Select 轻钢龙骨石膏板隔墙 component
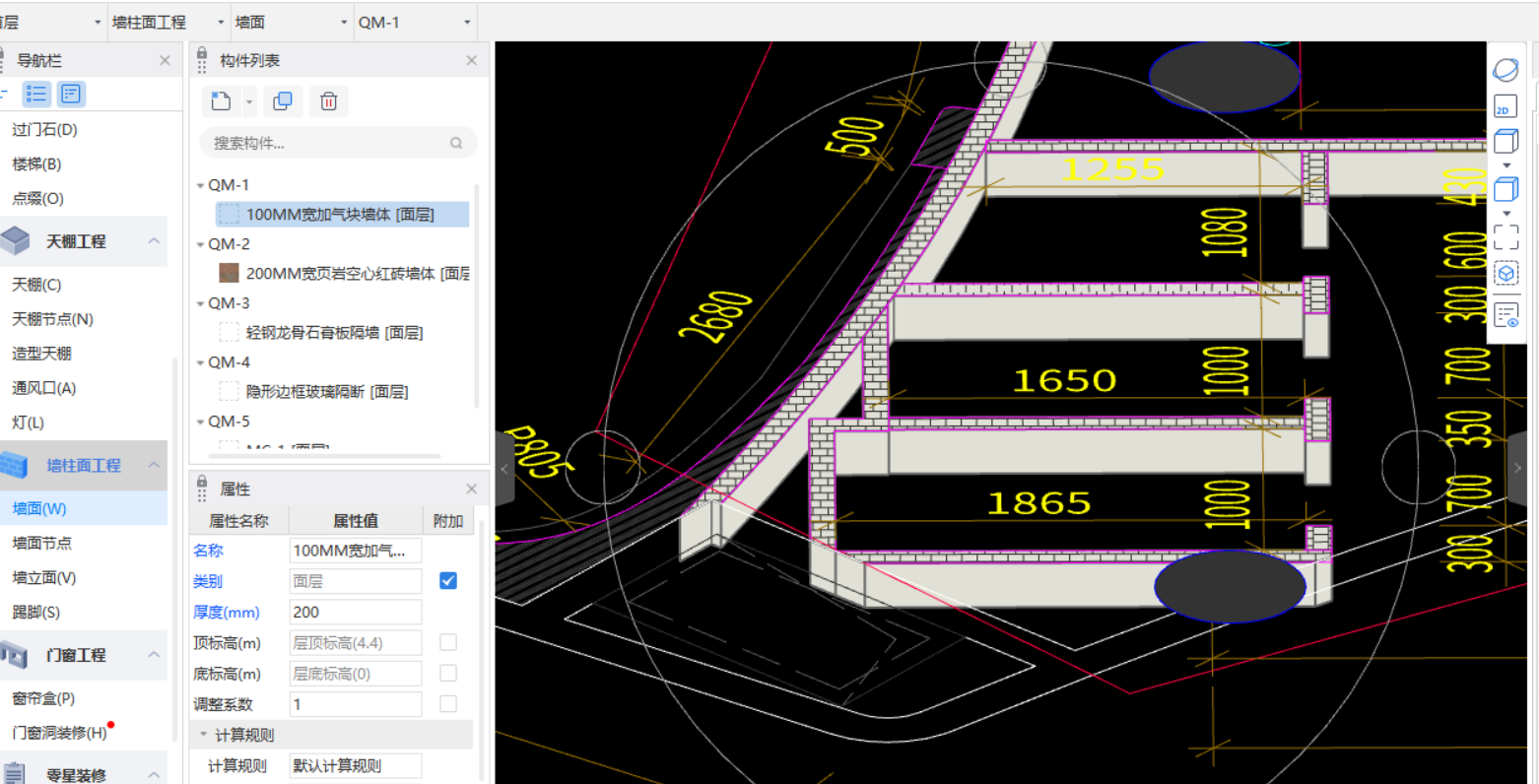The image size is (1539, 784). [334, 332]
